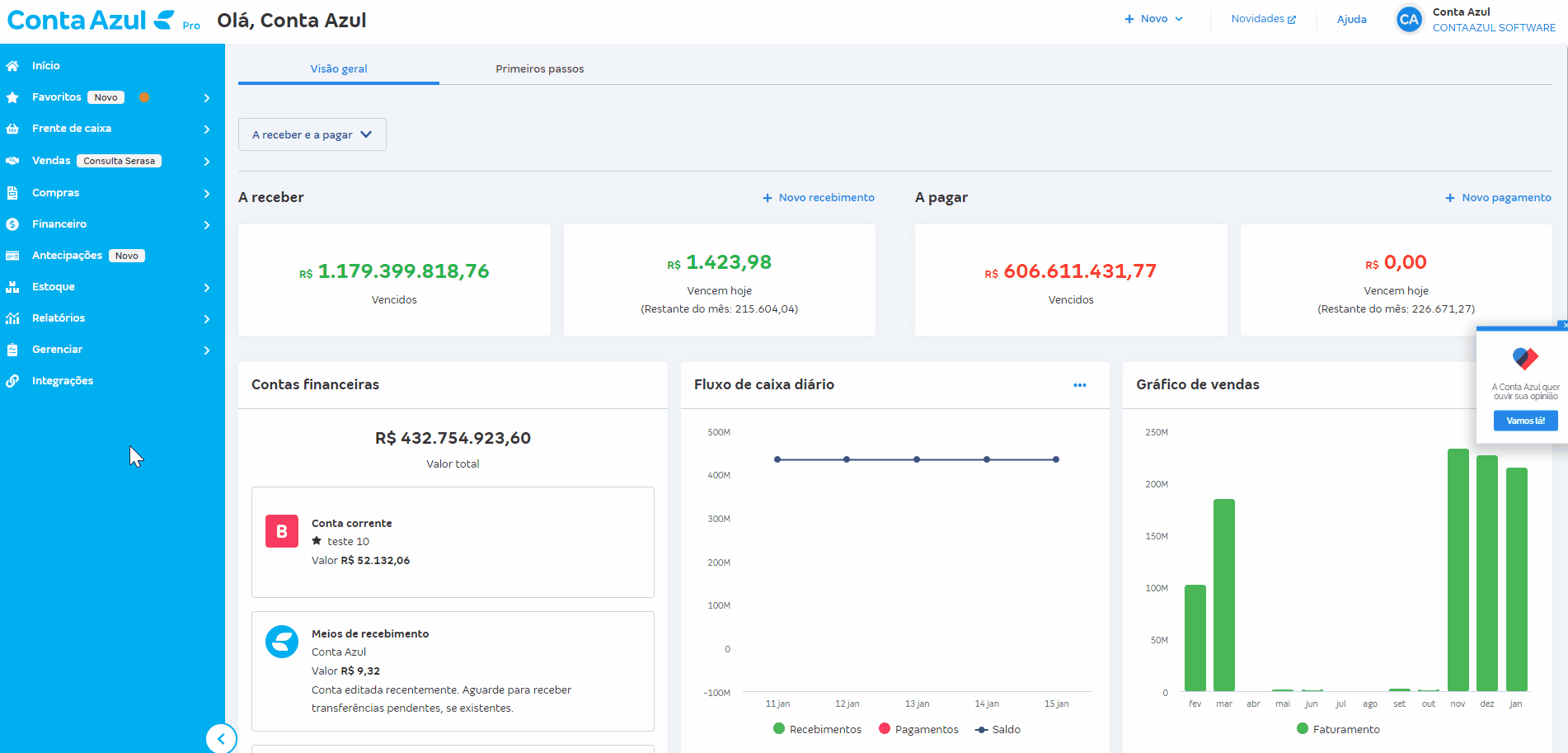Expand the Estoque menu chevron
Viewport: 1568px width, 753px height.
[207, 288]
